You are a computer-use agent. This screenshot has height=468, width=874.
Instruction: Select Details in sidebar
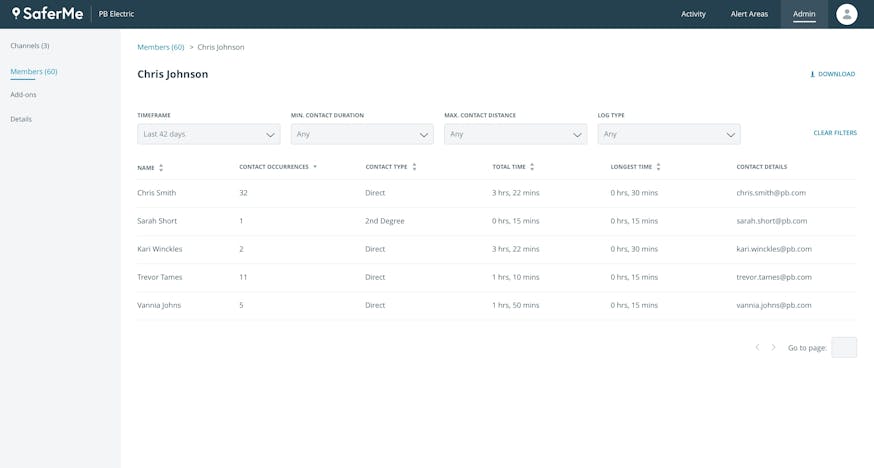tap(21, 119)
